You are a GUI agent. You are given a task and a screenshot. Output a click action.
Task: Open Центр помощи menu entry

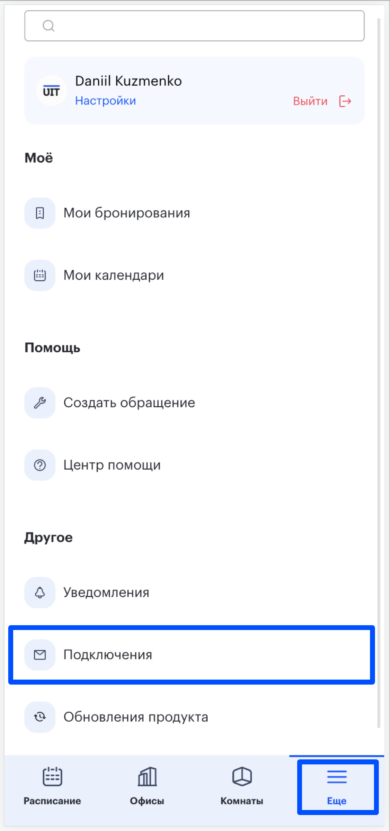(194, 465)
